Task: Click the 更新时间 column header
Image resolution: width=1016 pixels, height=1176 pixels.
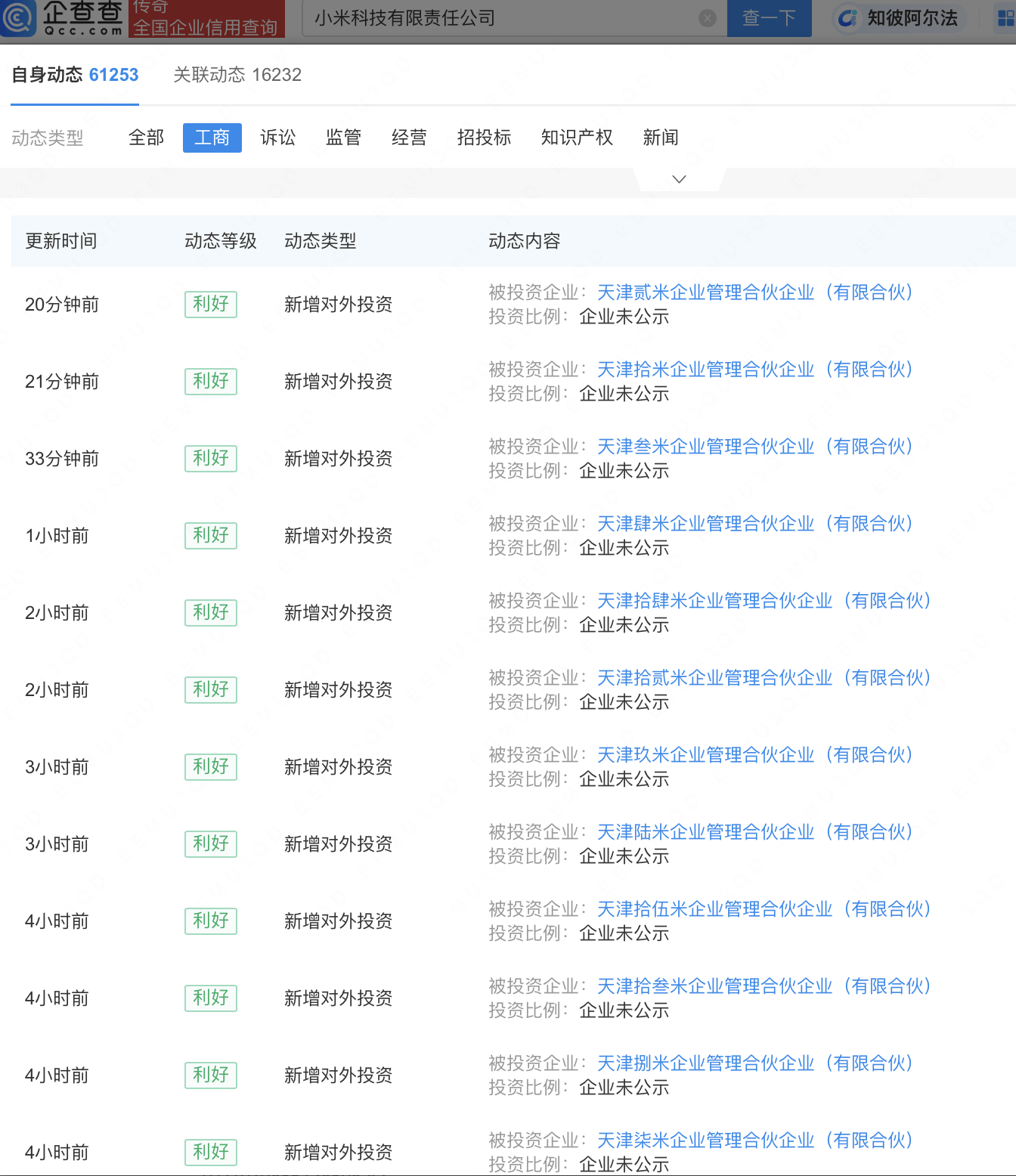Action: pyautogui.click(x=61, y=241)
